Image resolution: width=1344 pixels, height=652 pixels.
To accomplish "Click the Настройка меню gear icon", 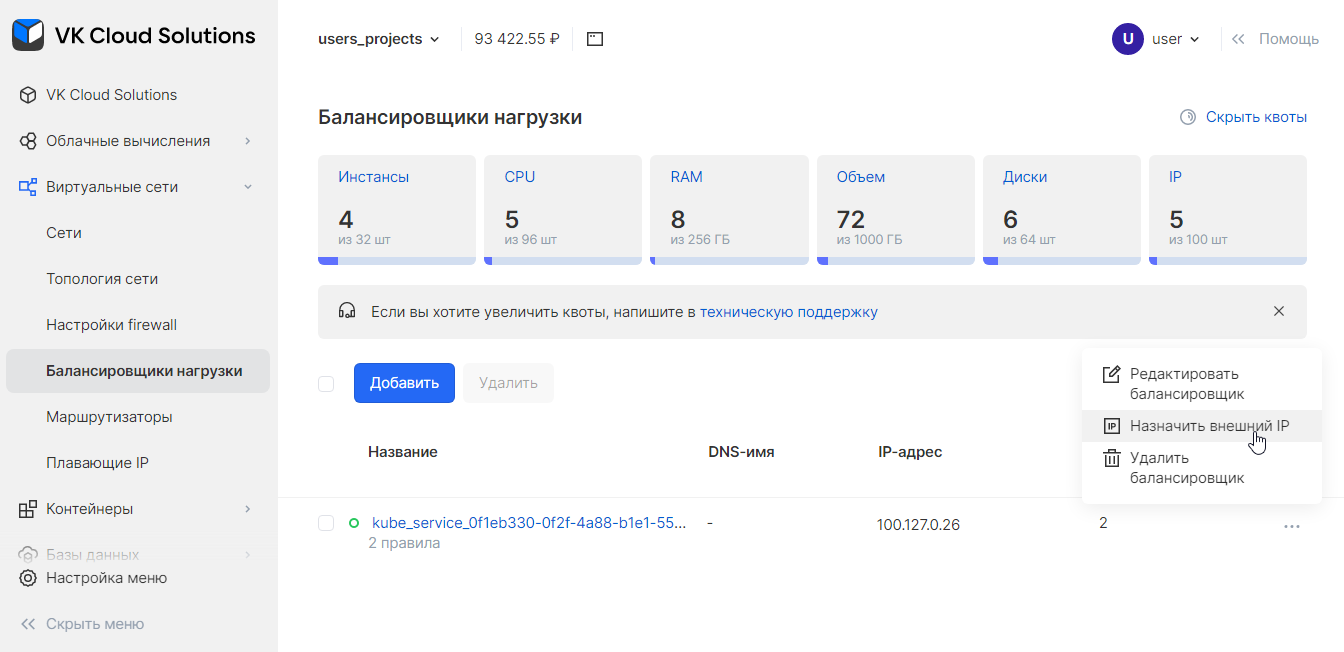I will [x=28, y=578].
